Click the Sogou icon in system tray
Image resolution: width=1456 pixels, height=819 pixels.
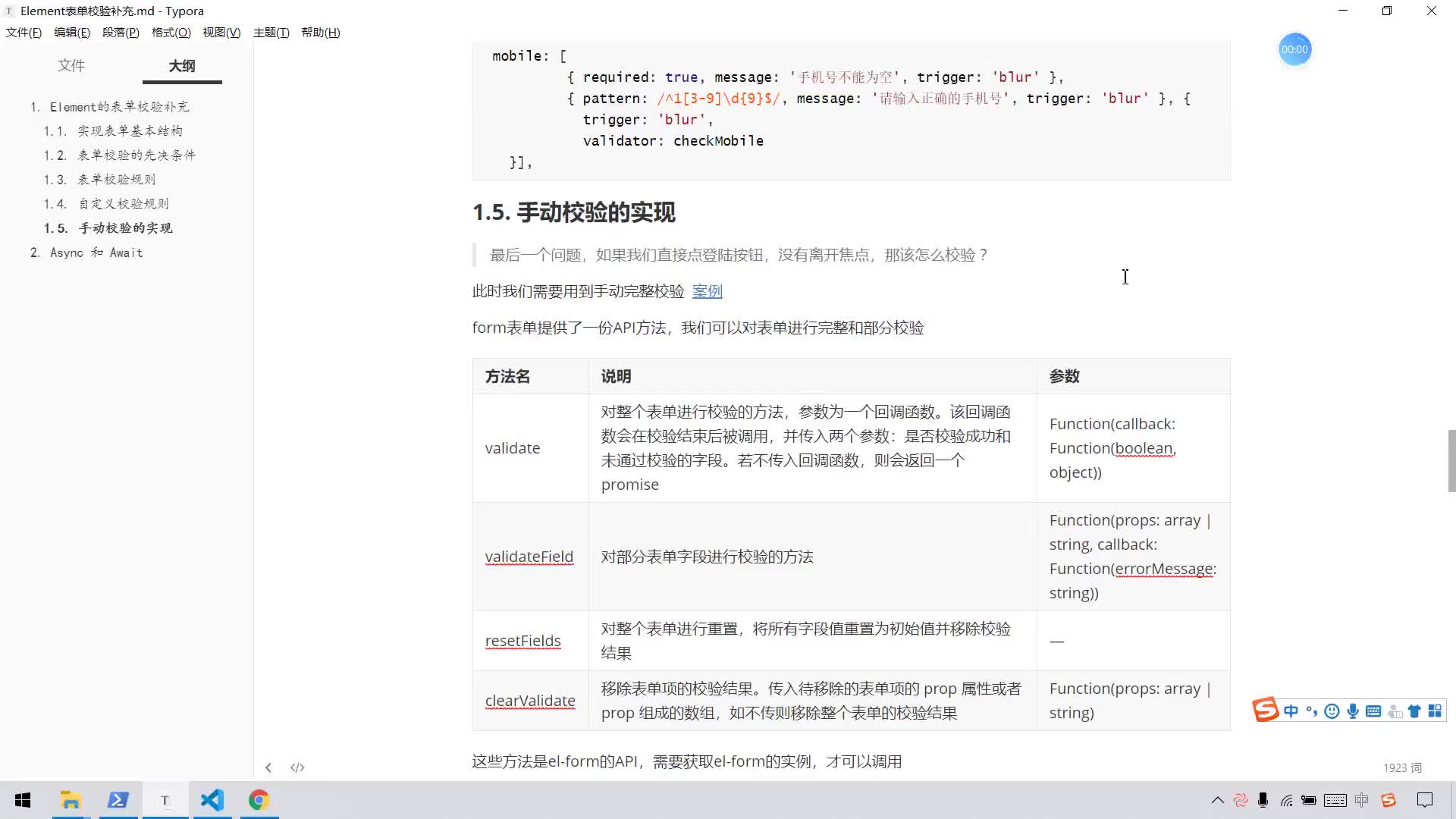[1389, 800]
